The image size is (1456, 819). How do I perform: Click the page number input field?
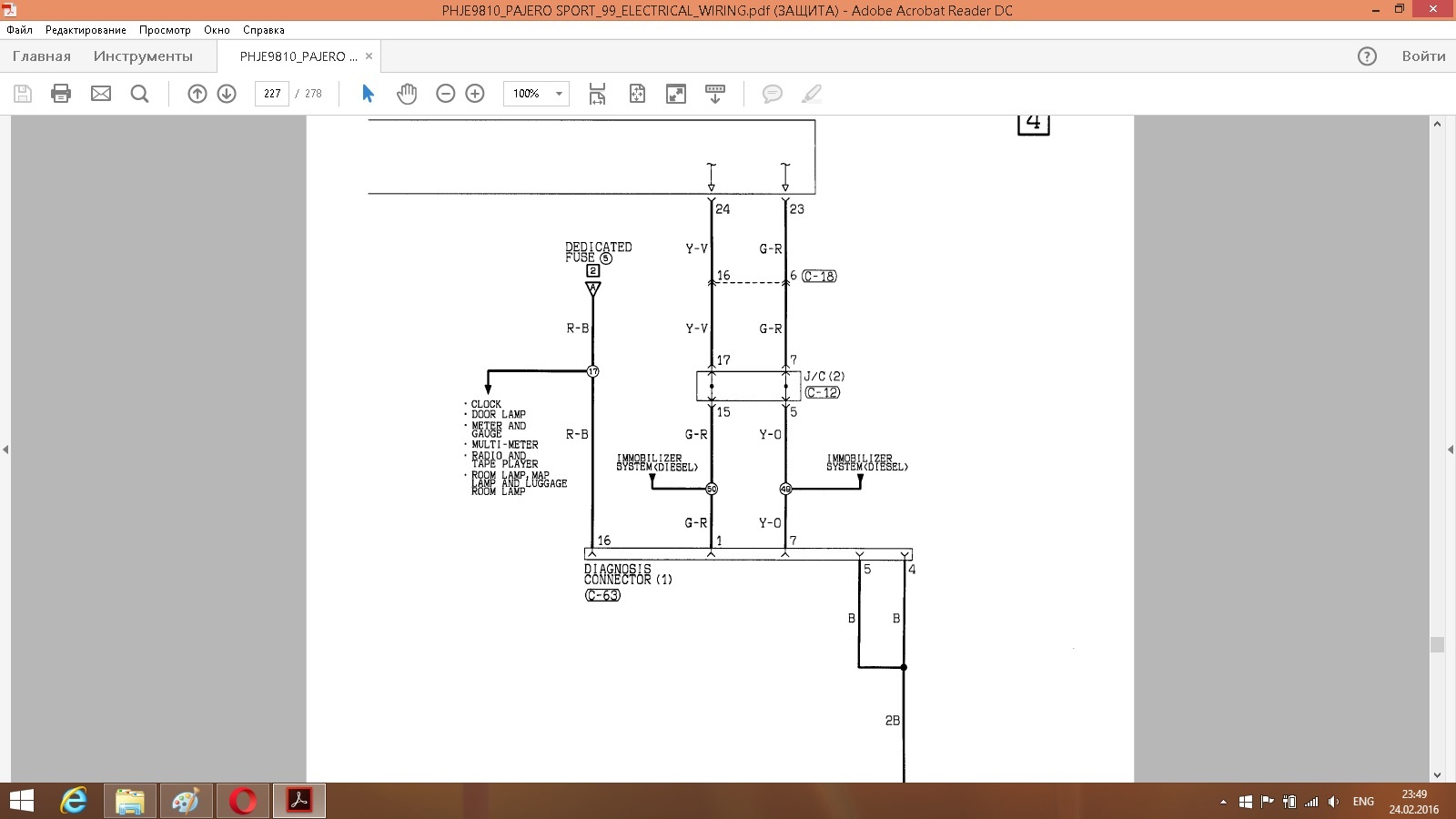click(272, 94)
